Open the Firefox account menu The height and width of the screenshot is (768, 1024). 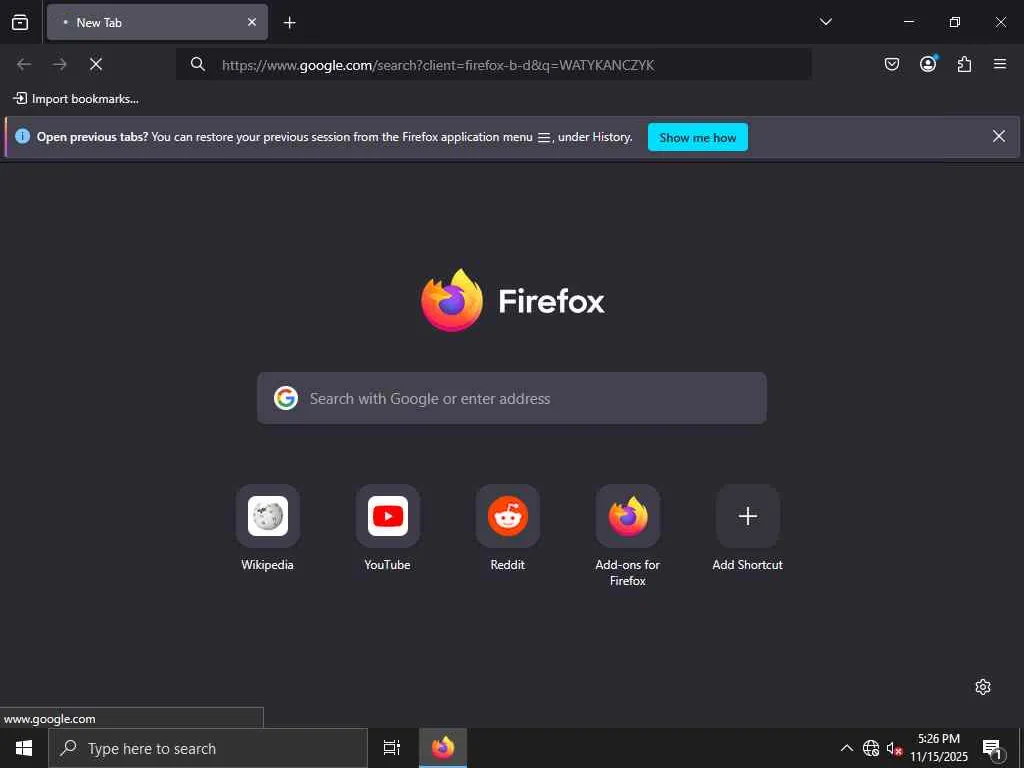coord(928,63)
